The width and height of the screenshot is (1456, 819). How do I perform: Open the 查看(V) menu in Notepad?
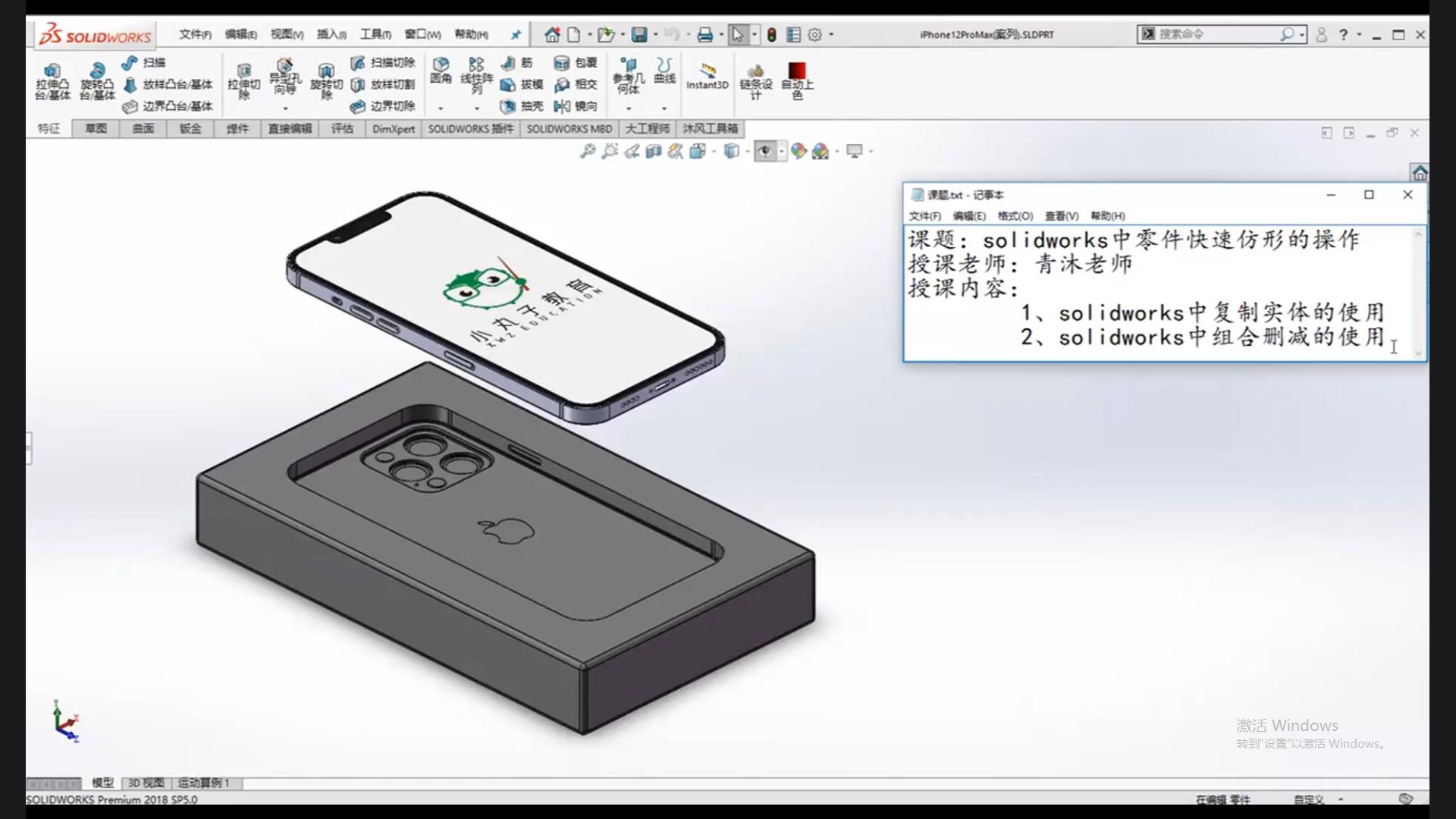(x=1062, y=216)
